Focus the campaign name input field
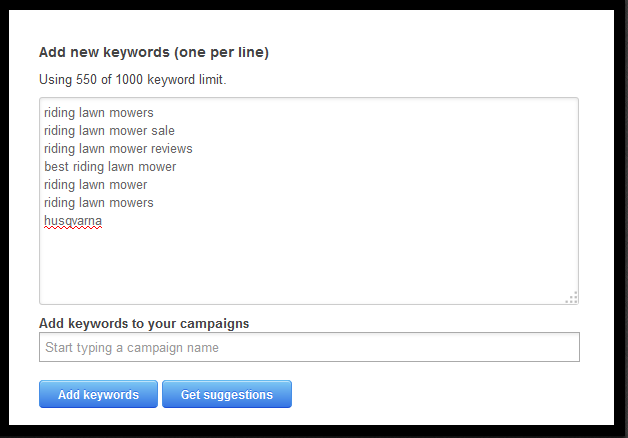The width and height of the screenshot is (628, 438). coord(309,347)
